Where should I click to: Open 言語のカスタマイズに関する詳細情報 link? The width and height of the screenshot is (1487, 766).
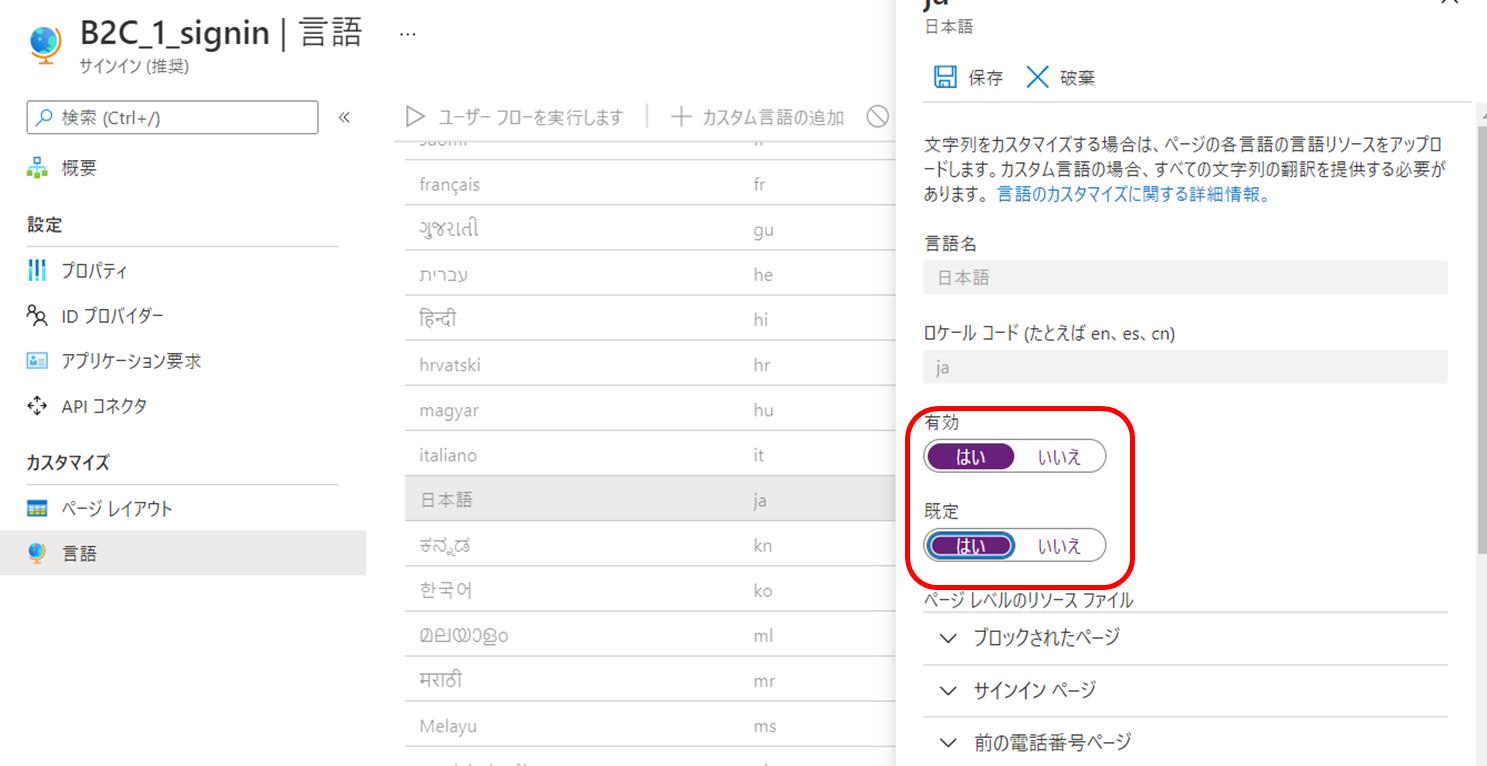point(1134,195)
